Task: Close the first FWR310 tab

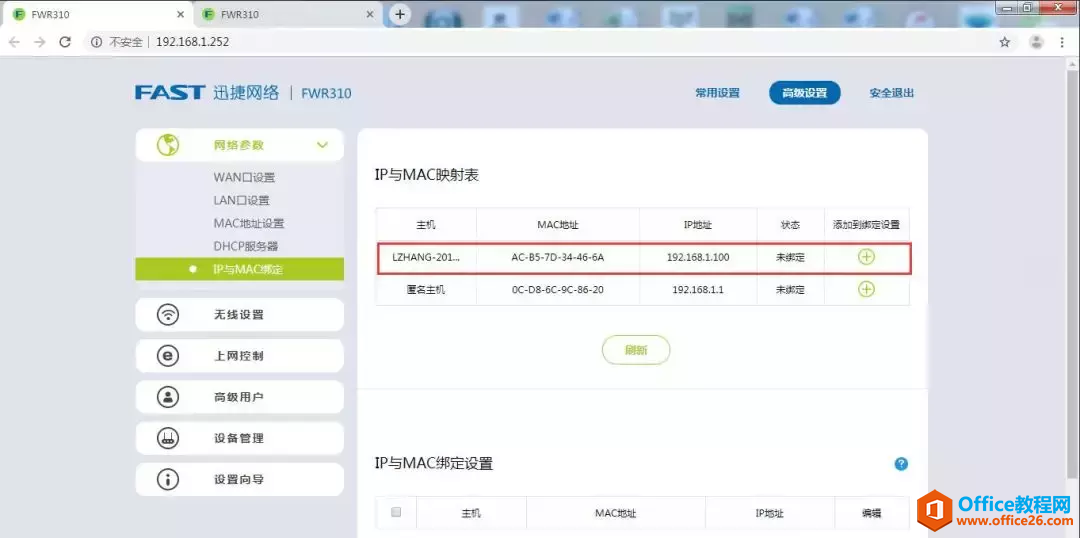Action: [180, 14]
